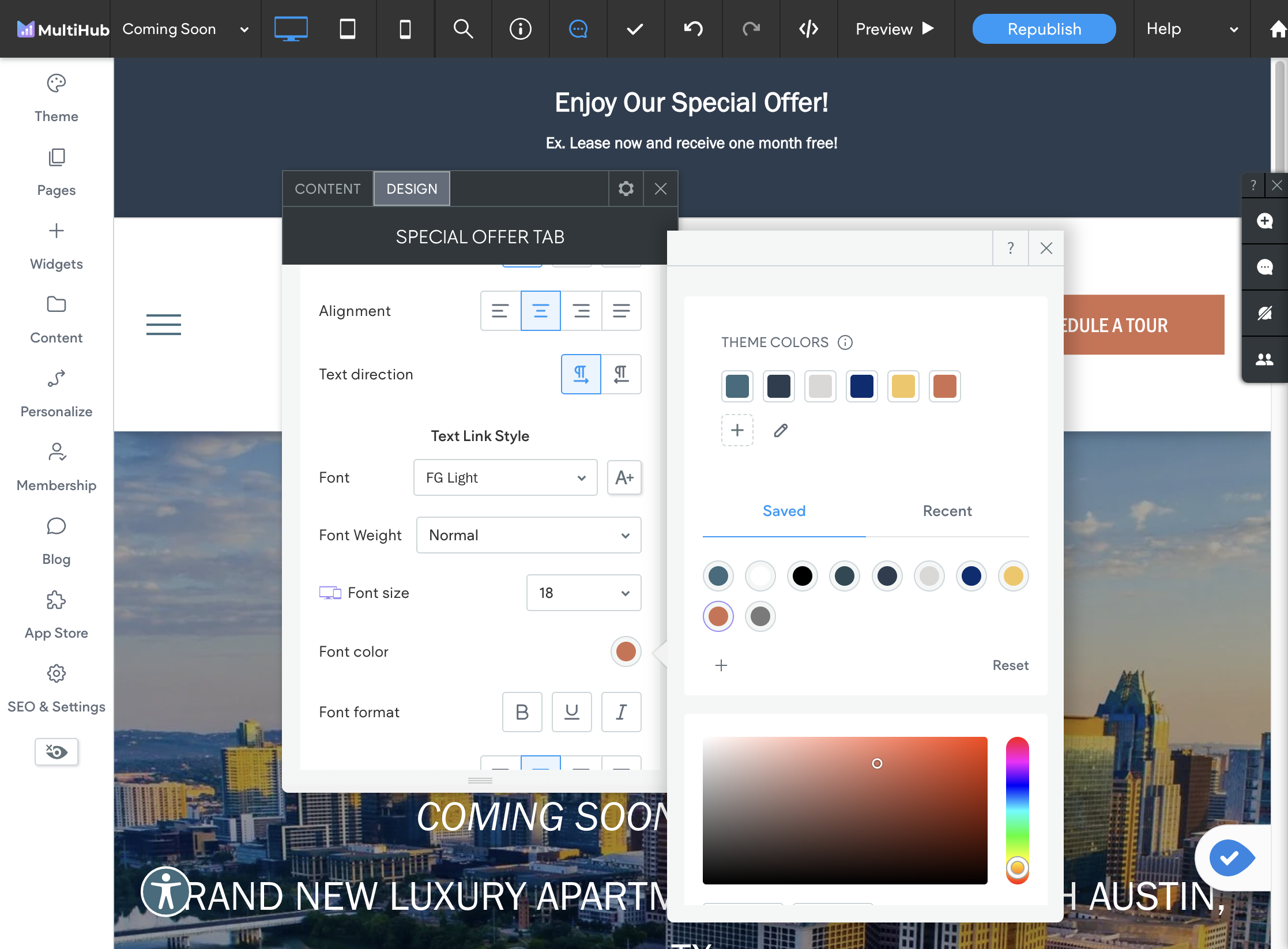This screenshot has height=949, width=1288.
Task: Open the Saved colors tab
Action: point(784,511)
